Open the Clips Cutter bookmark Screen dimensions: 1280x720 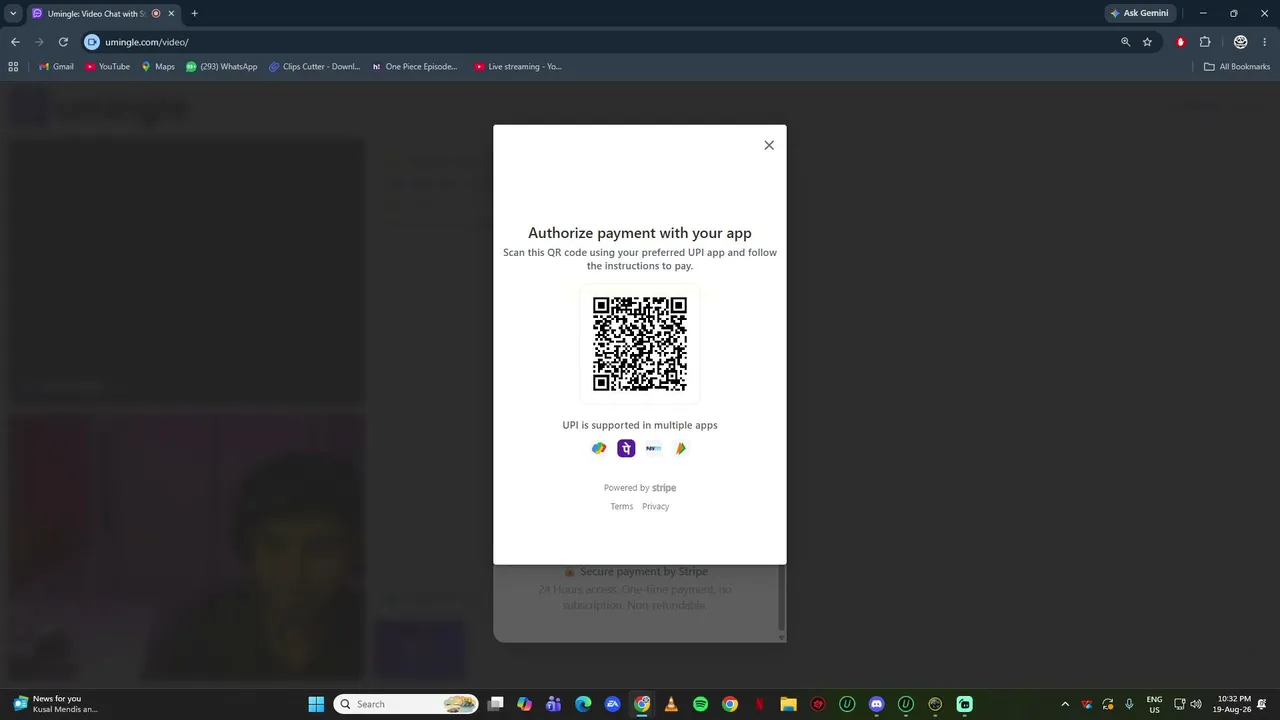(x=315, y=67)
